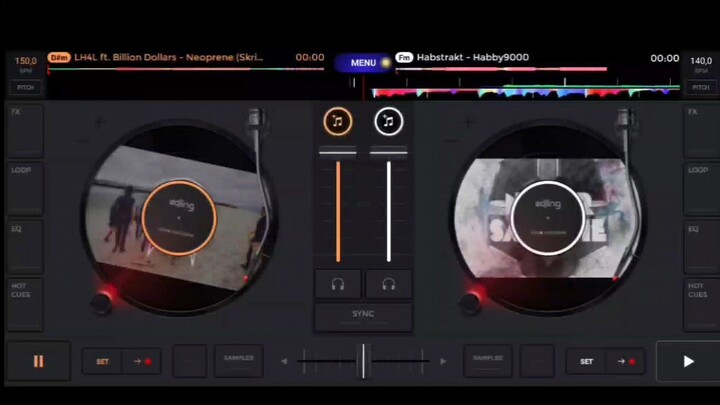Click the right deck white volume fader

click(x=389, y=212)
